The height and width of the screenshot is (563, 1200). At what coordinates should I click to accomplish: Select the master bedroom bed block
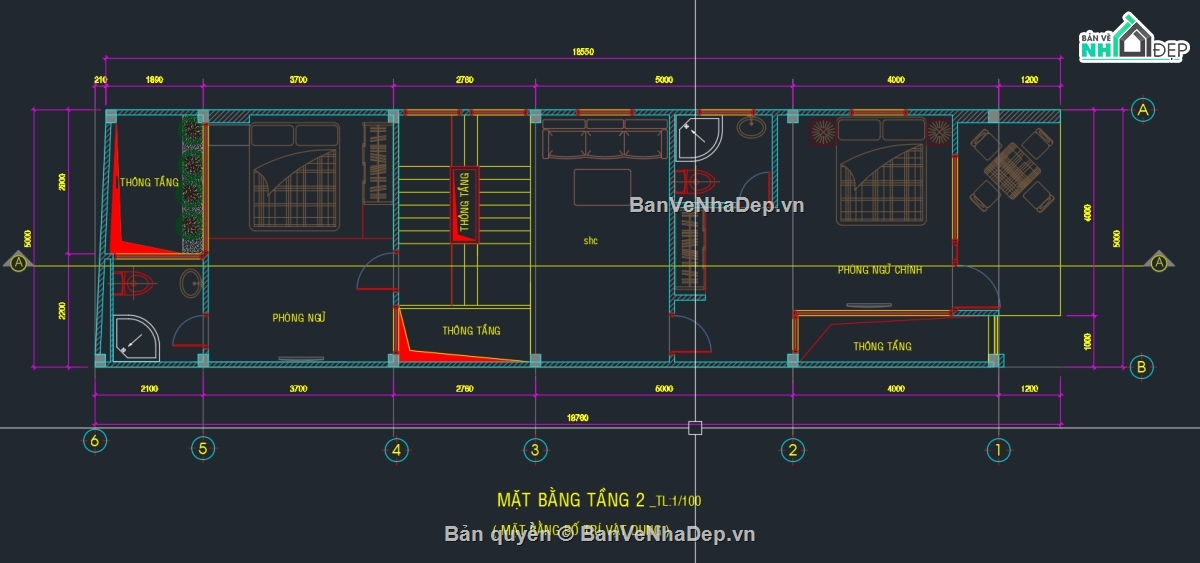[x=880, y=170]
